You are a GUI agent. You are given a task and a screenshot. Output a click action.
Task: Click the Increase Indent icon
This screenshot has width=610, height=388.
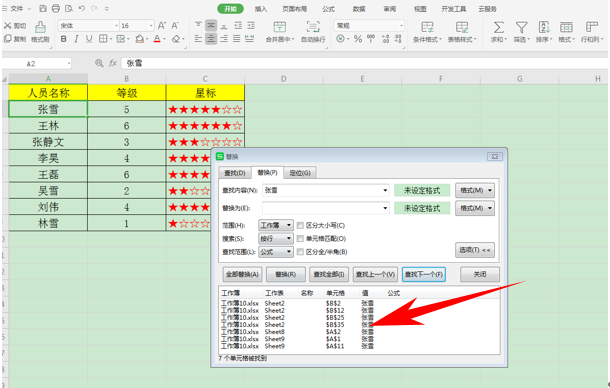pyautogui.click(x=251, y=26)
